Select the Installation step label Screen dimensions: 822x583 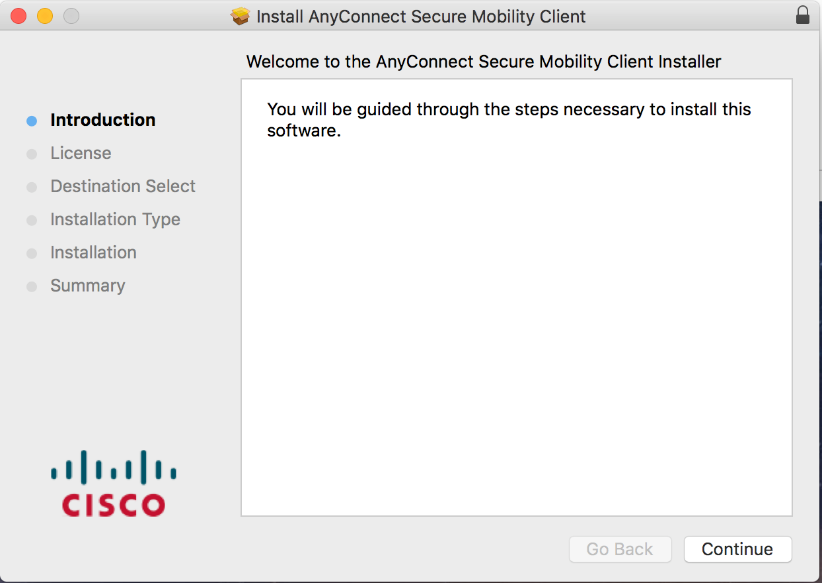(93, 253)
